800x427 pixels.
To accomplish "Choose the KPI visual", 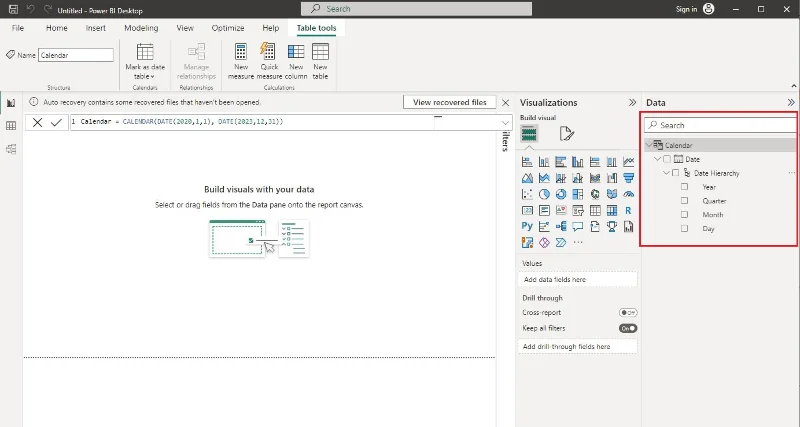I will click(561, 210).
